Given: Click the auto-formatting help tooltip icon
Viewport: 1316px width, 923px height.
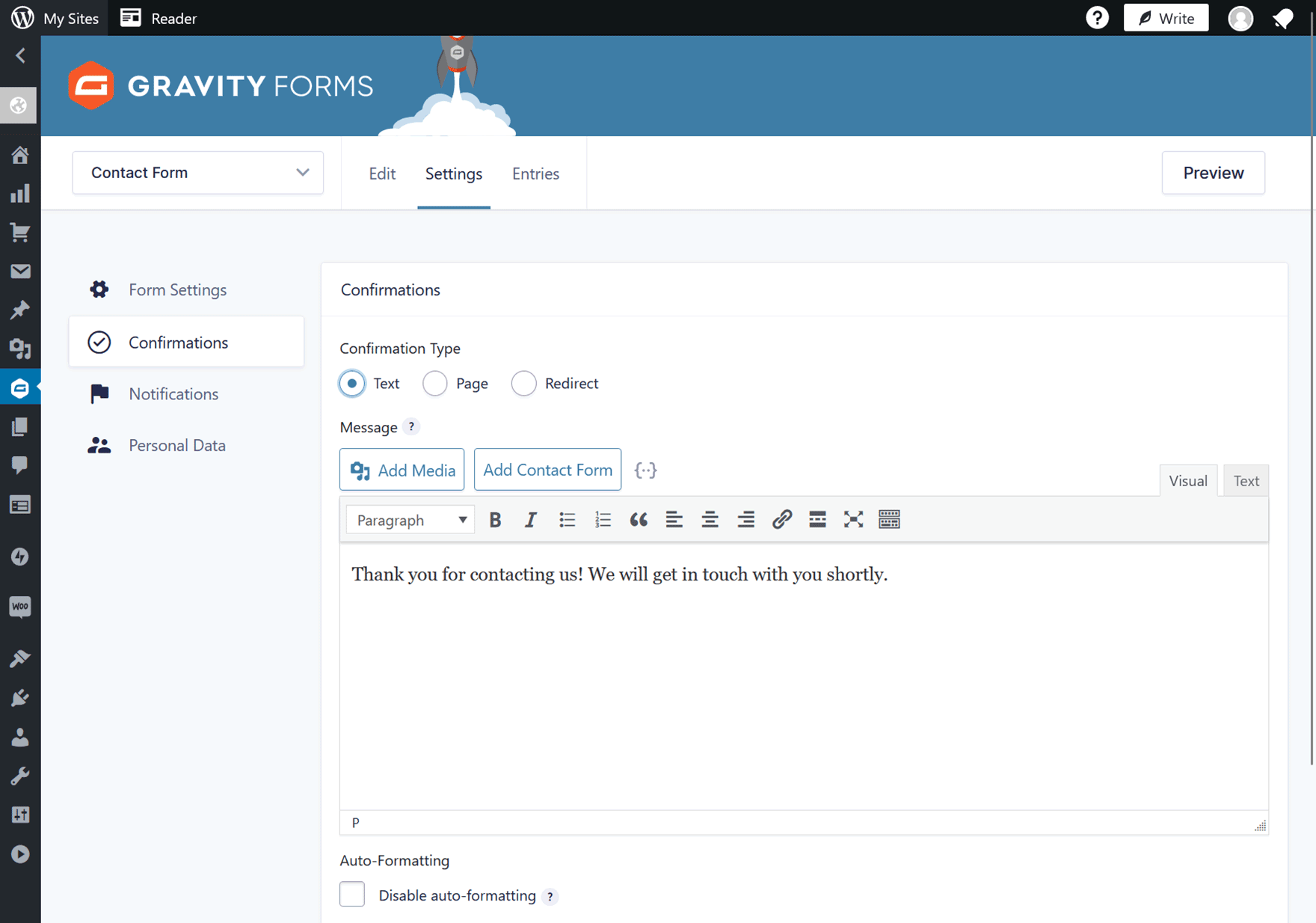Looking at the screenshot, I should point(550,896).
